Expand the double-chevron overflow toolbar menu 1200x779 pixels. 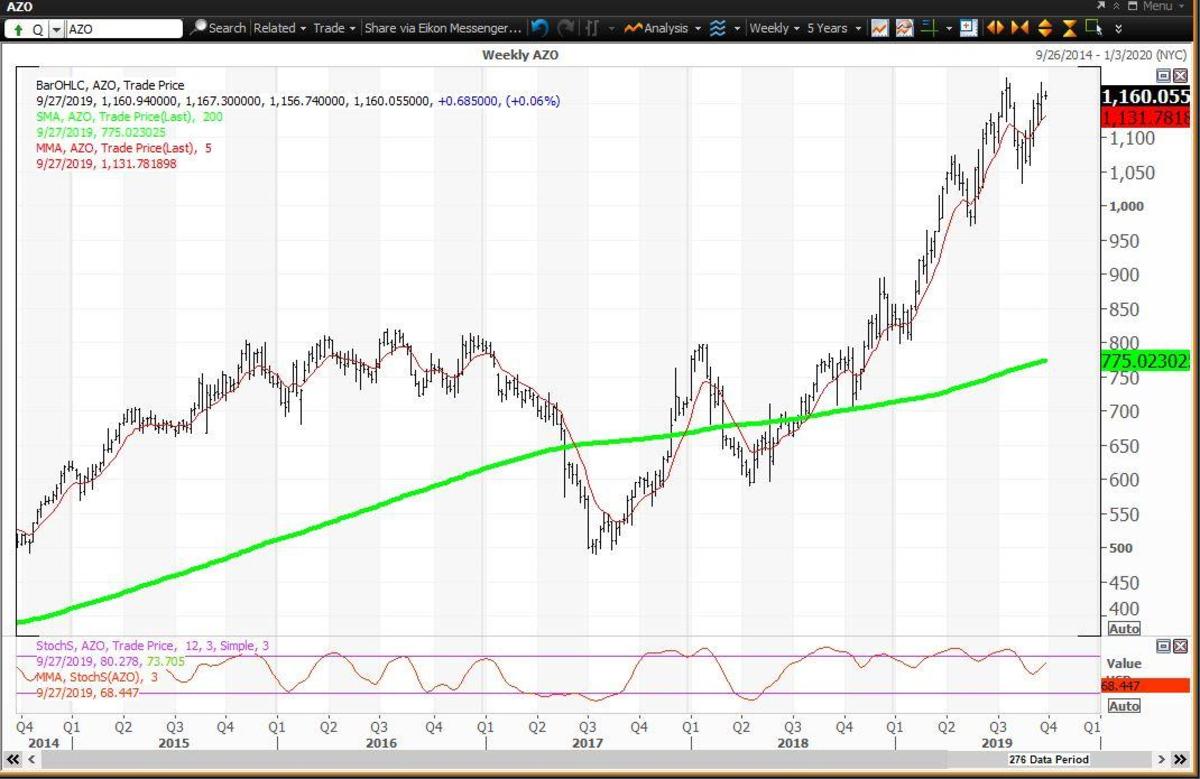(x=1118, y=28)
